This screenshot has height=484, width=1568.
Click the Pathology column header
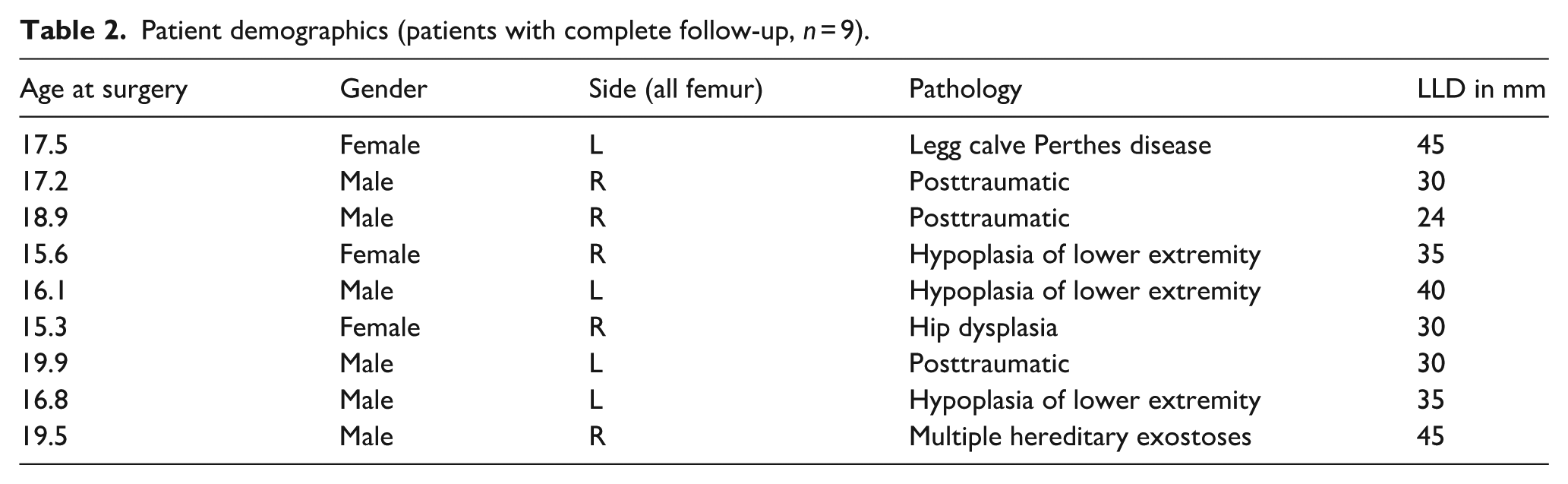(x=965, y=90)
